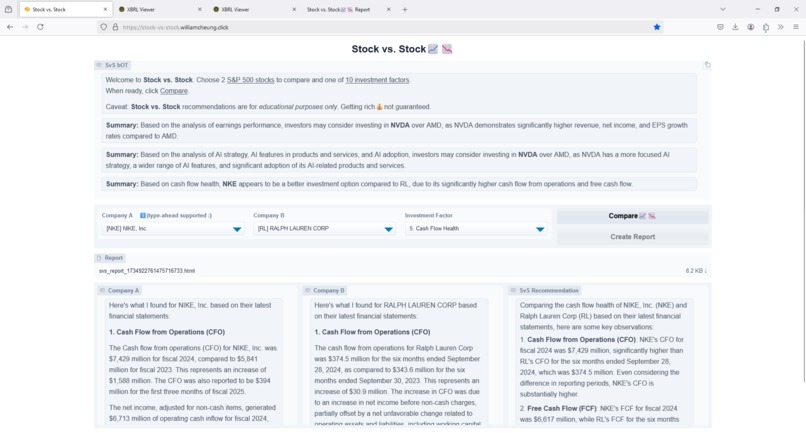Show more toolbar tools overflow chevron
This screenshot has height=433, width=806.
coord(781,27)
